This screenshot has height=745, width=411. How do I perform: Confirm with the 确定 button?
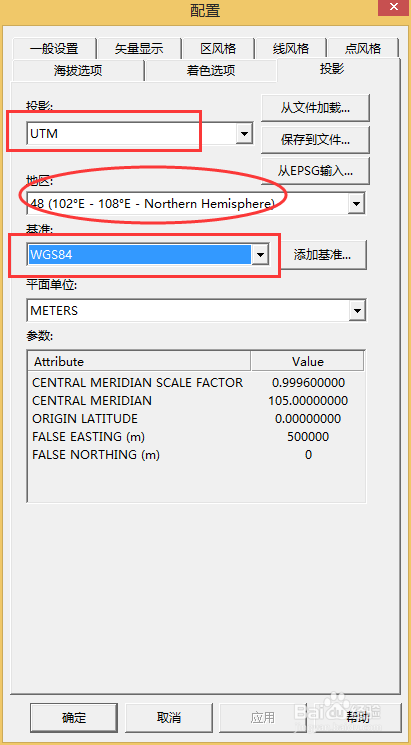(74, 717)
